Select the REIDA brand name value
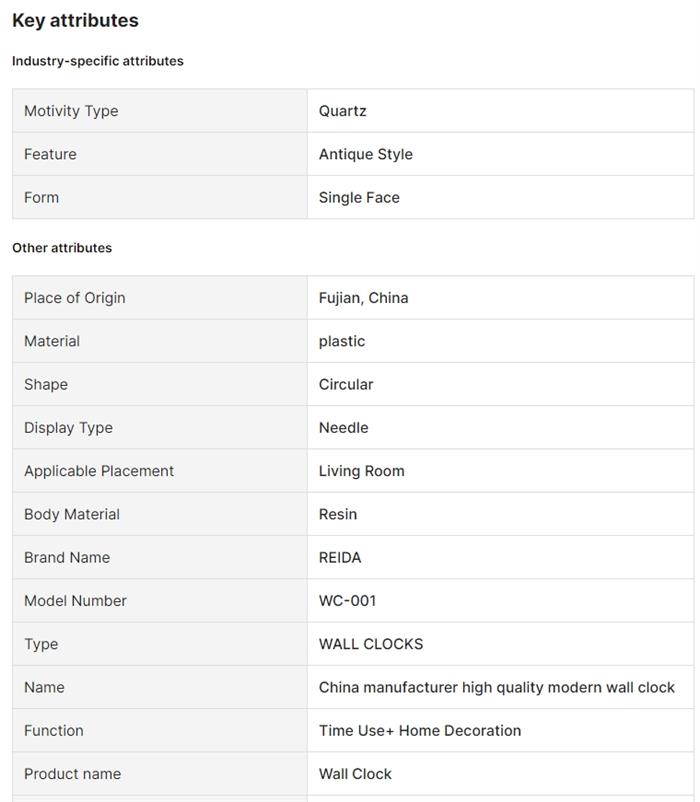 point(340,557)
